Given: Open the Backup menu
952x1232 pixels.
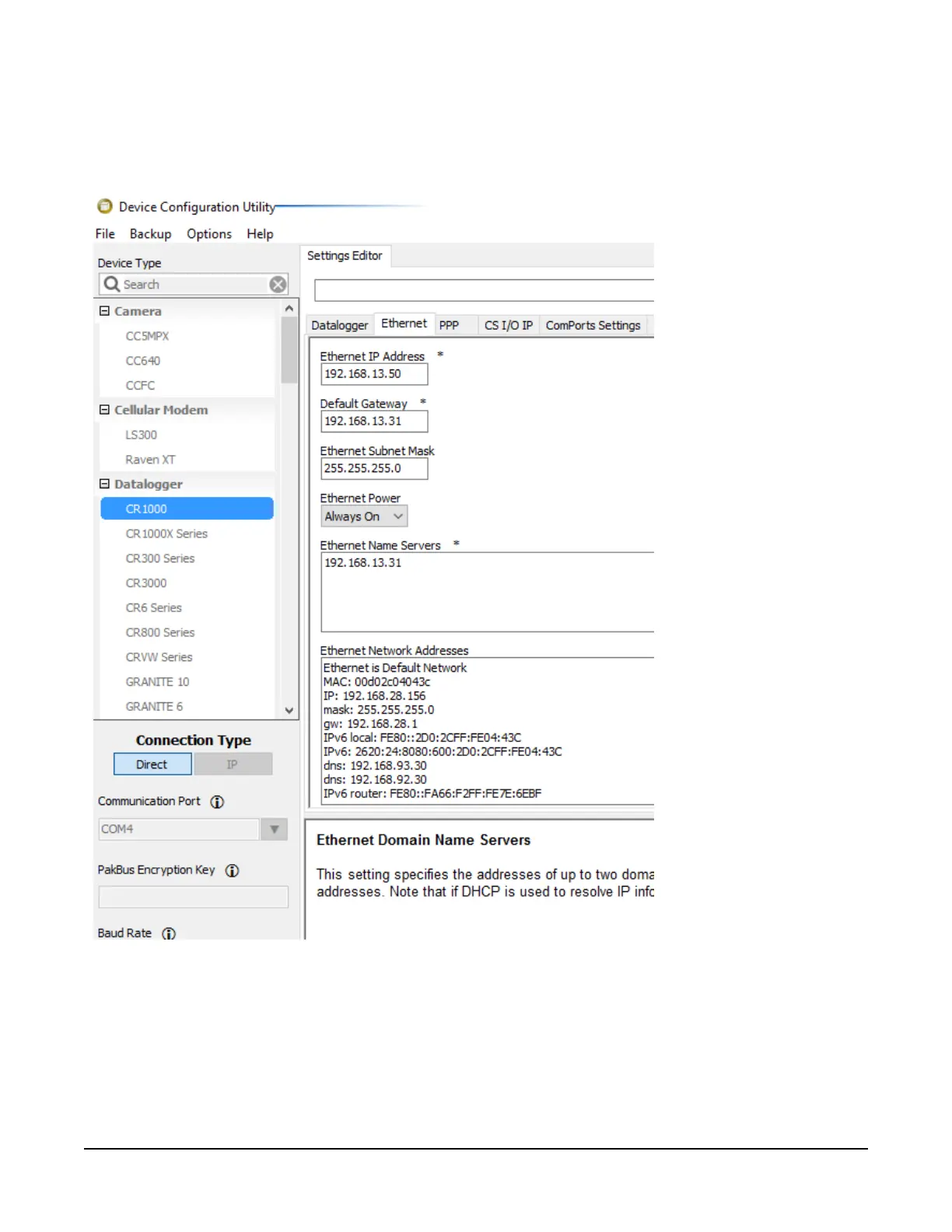Looking at the screenshot, I should tap(150, 234).
